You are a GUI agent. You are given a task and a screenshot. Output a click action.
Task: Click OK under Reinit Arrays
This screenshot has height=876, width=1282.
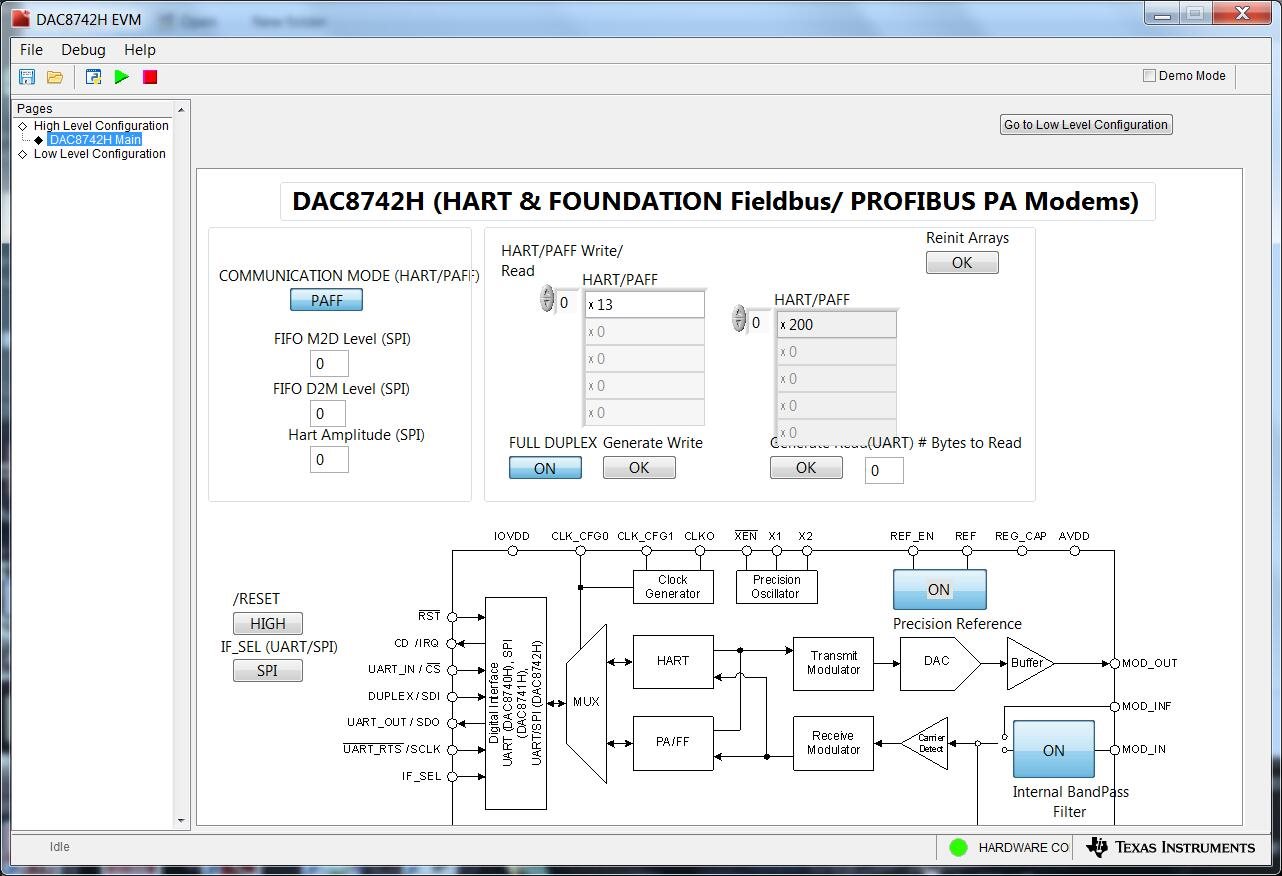962,263
